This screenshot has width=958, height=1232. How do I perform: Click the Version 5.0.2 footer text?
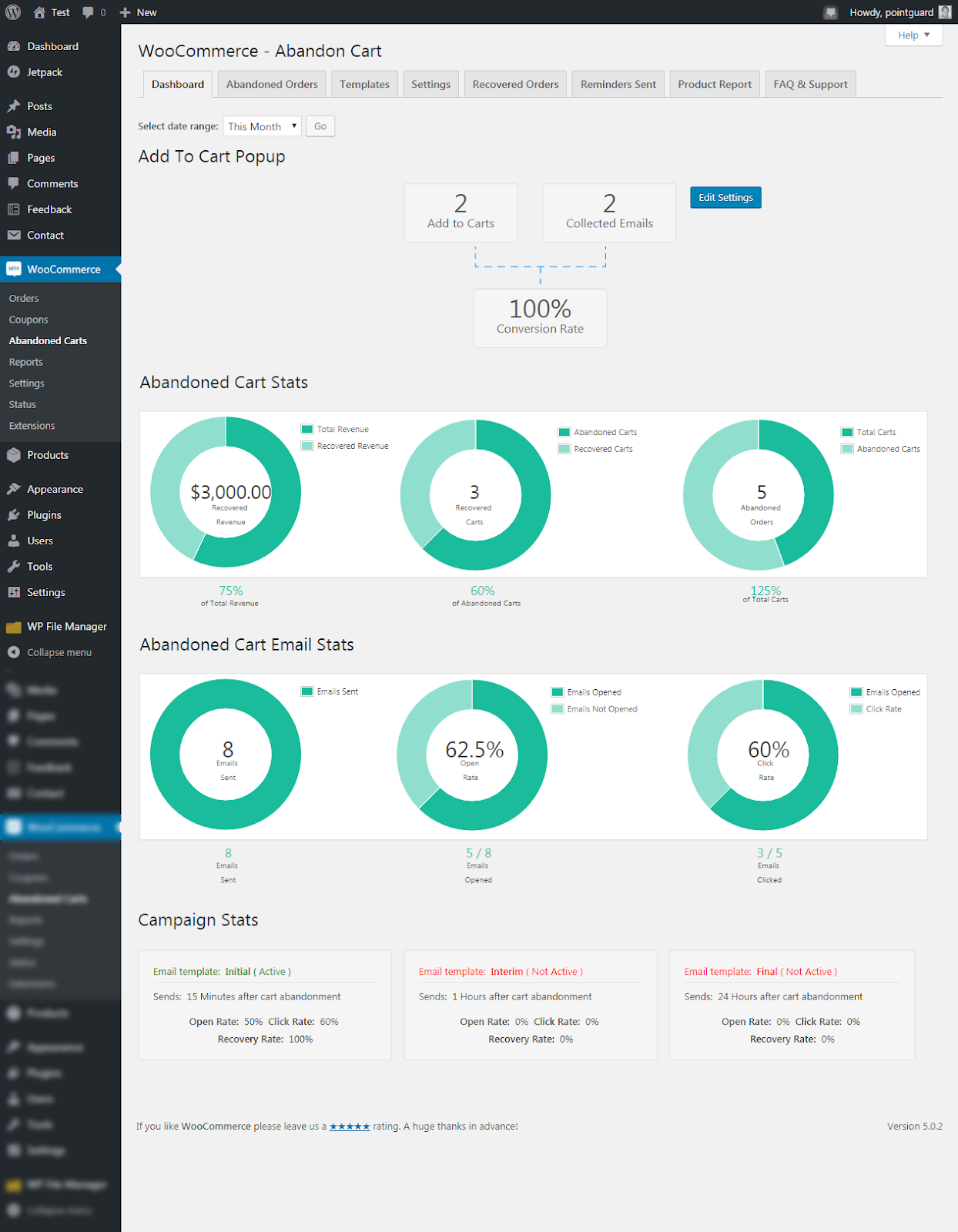pyautogui.click(x=915, y=1127)
